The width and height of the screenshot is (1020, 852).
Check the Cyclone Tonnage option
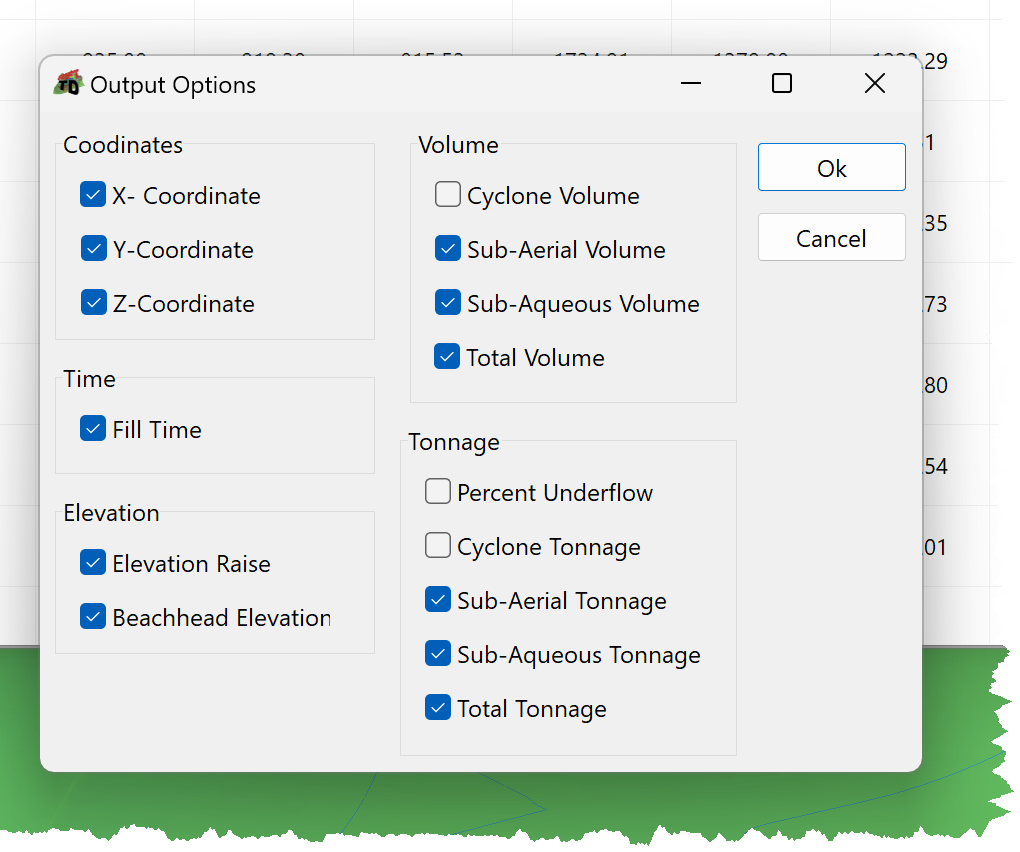click(x=438, y=546)
